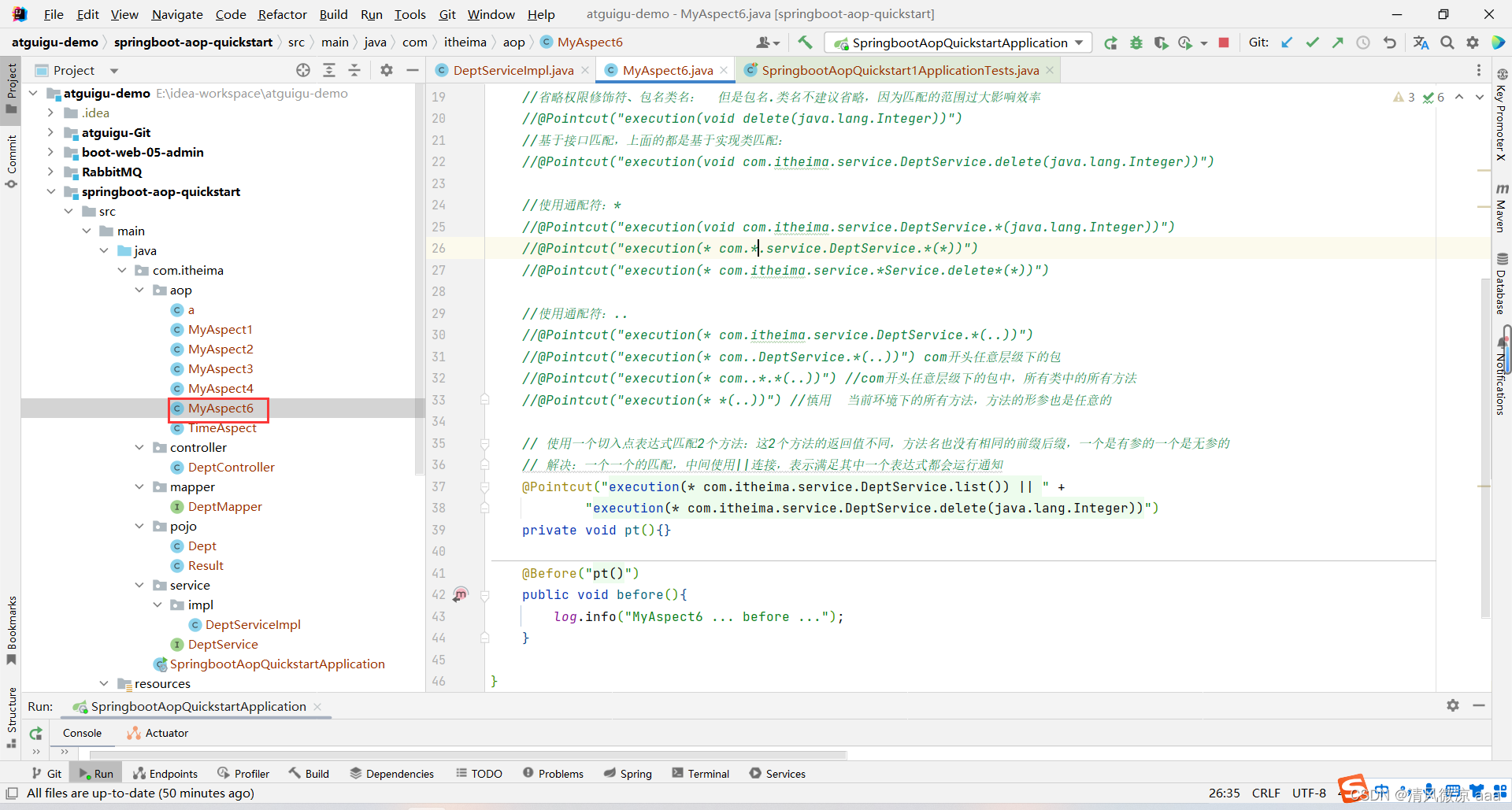Collapse the aop package
1512x810 pixels.
tap(139, 290)
